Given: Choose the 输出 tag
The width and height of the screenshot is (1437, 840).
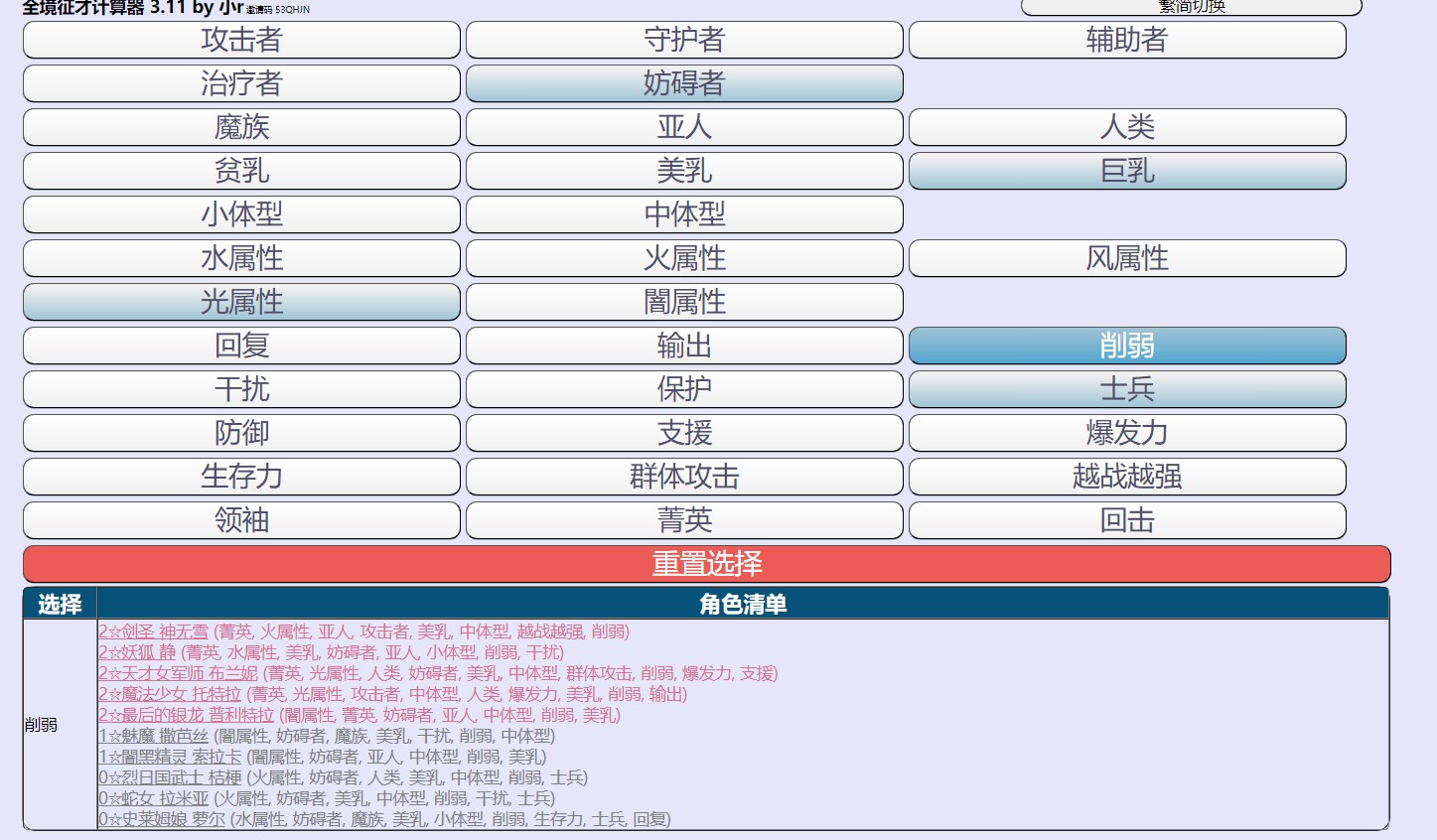Looking at the screenshot, I should [x=684, y=346].
